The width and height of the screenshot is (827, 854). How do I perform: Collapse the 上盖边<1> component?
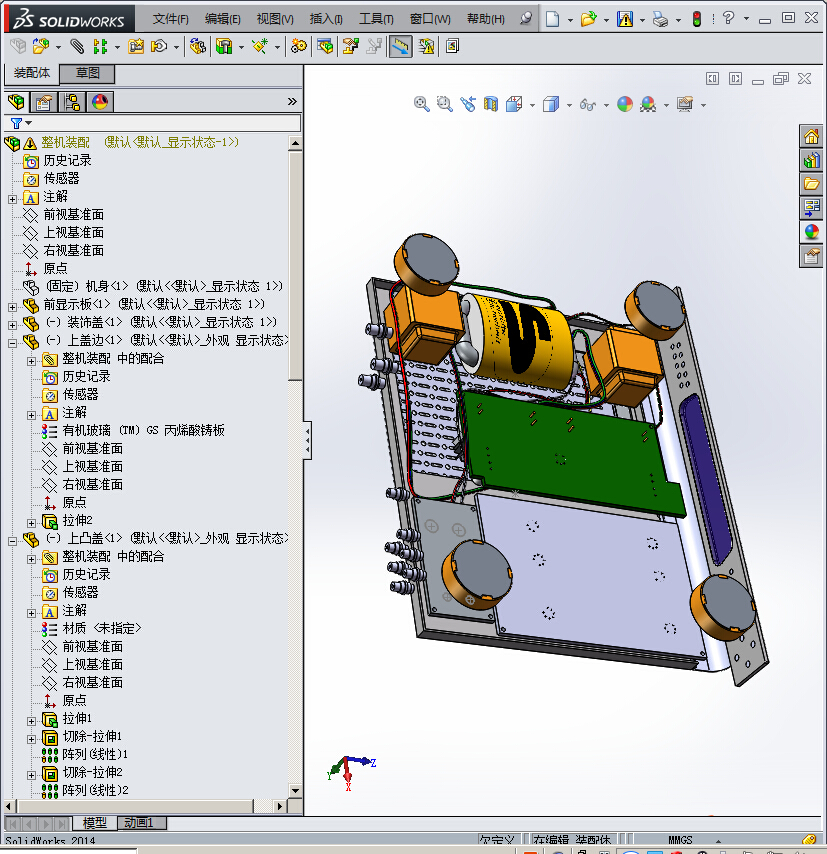tap(13, 343)
